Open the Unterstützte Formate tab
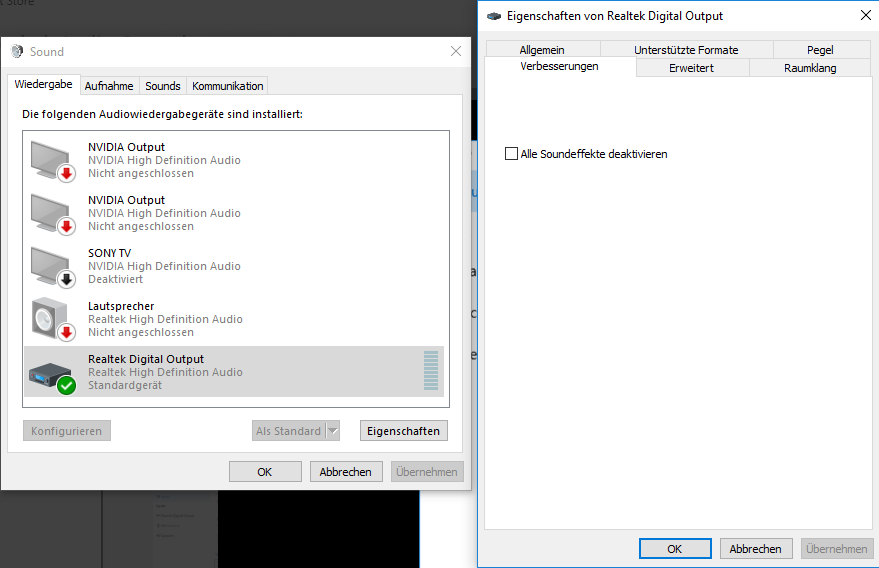The height and width of the screenshot is (568, 879). point(686,50)
